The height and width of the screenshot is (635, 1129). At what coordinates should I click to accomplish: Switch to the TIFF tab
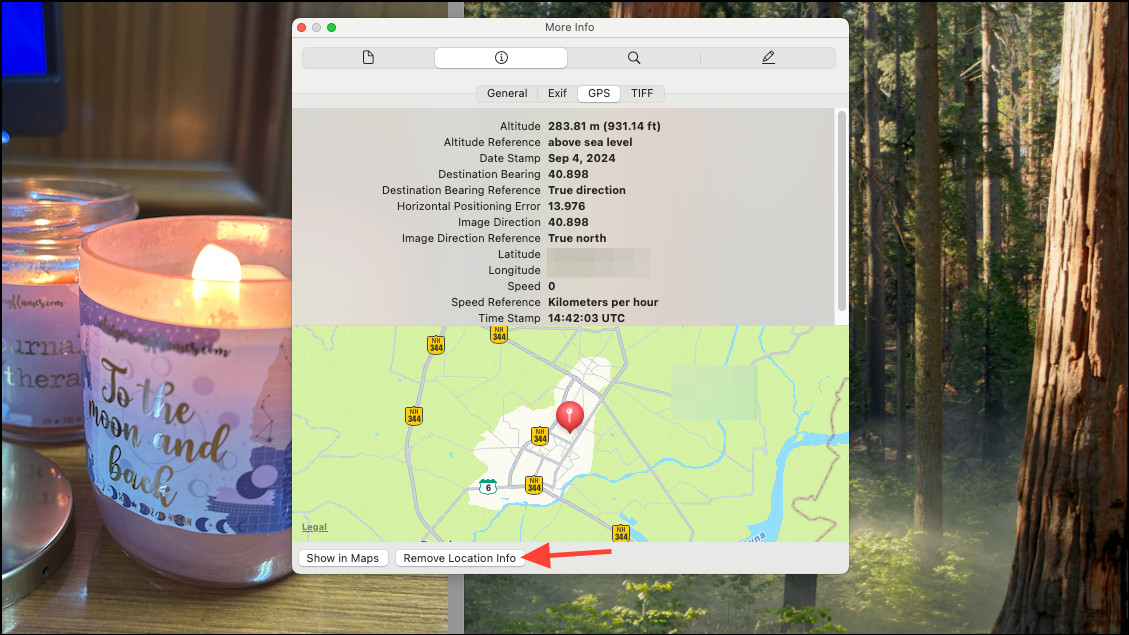point(642,93)
